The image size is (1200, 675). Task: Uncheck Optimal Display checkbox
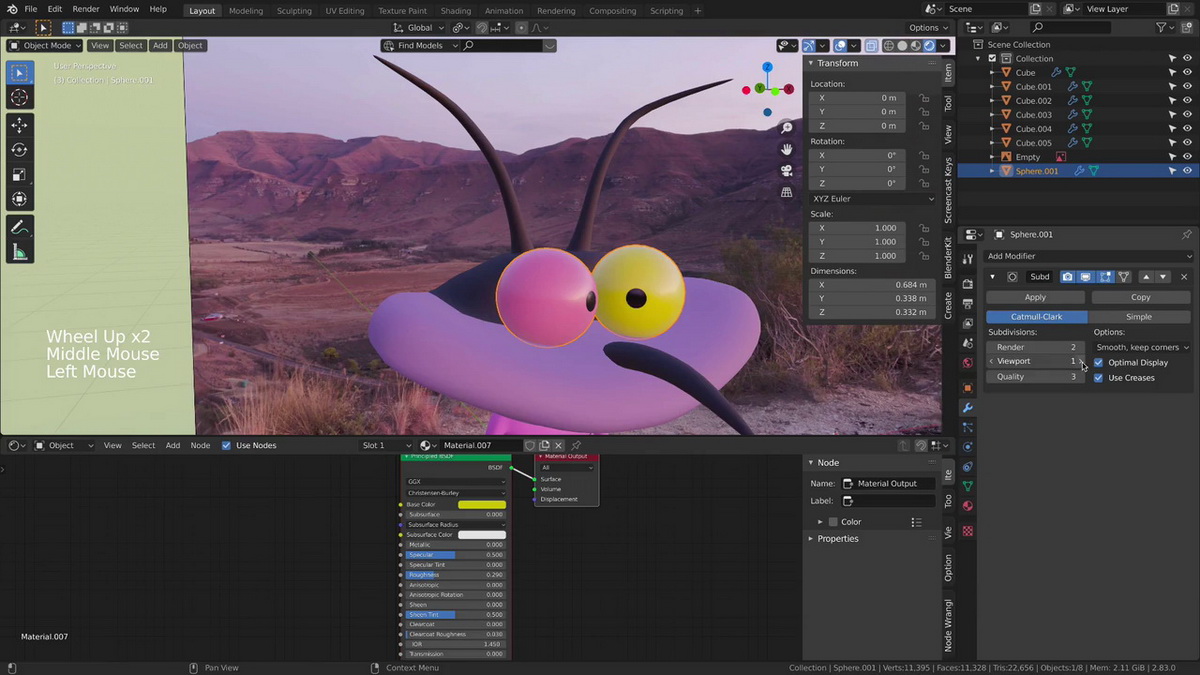pos(1099,362)
